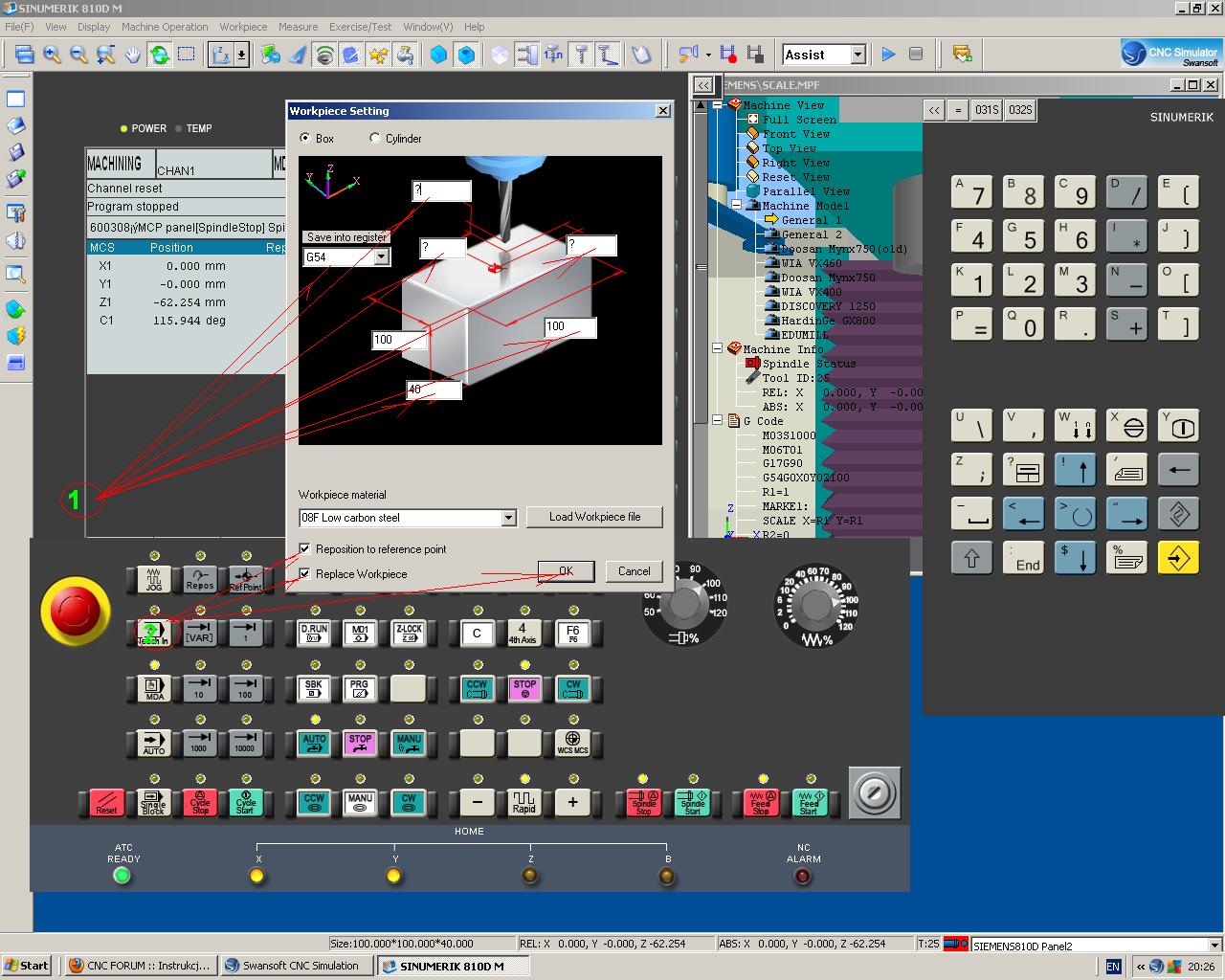
Task: Click the red Reset key on control panel
Action: pyautogui.click(x=106, y=802)
